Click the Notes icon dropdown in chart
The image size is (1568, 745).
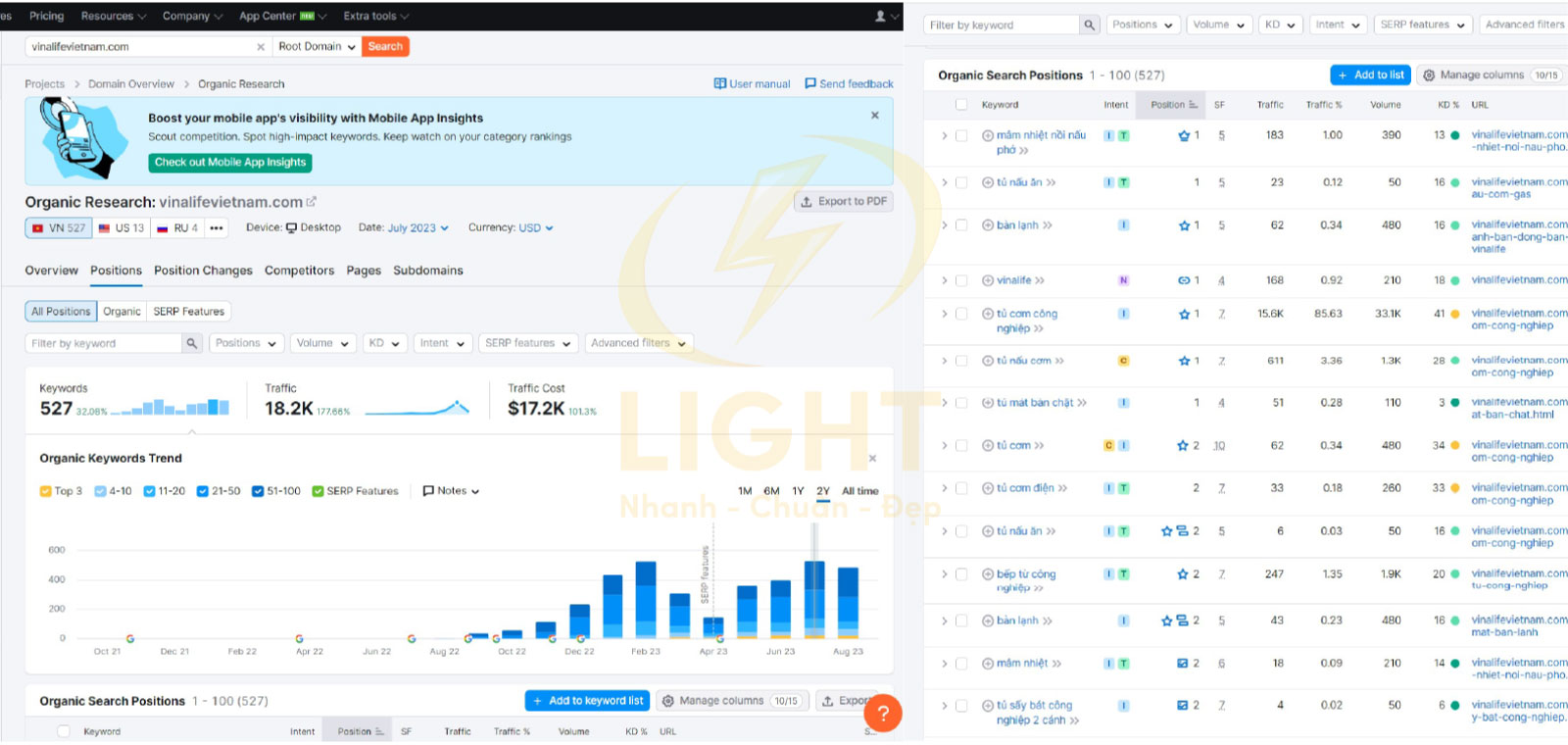click(x=451, y=491)
